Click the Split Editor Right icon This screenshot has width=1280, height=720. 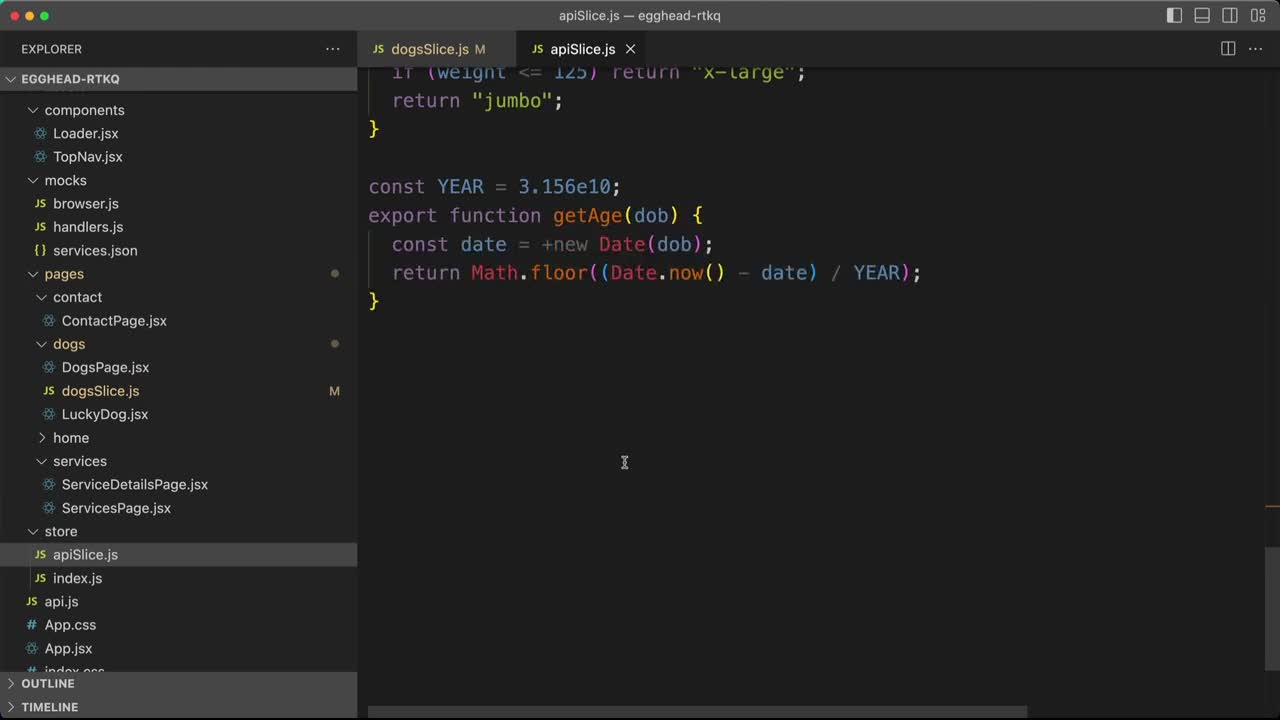point(1228,49)
